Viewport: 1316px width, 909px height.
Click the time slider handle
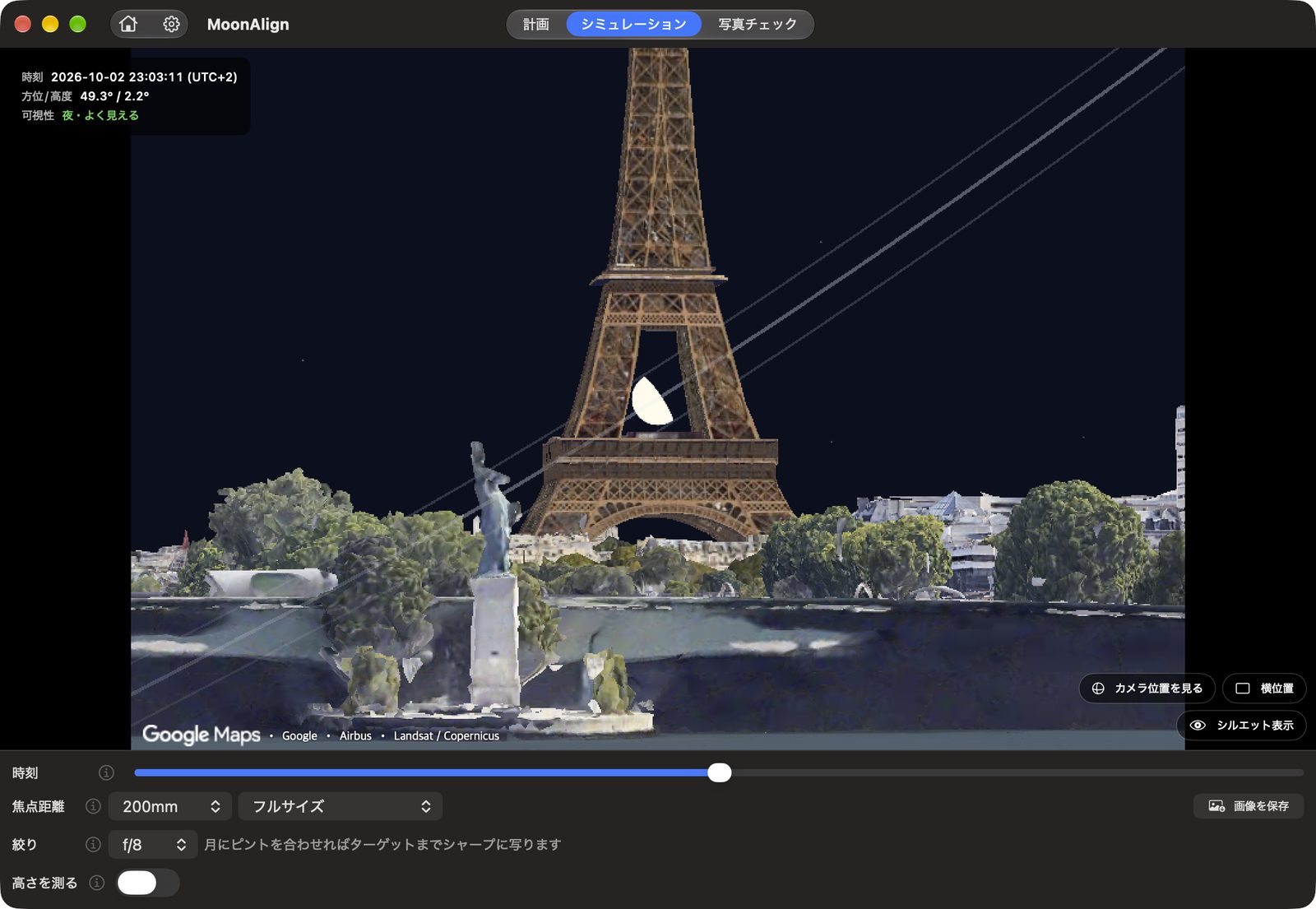(720, 772)
